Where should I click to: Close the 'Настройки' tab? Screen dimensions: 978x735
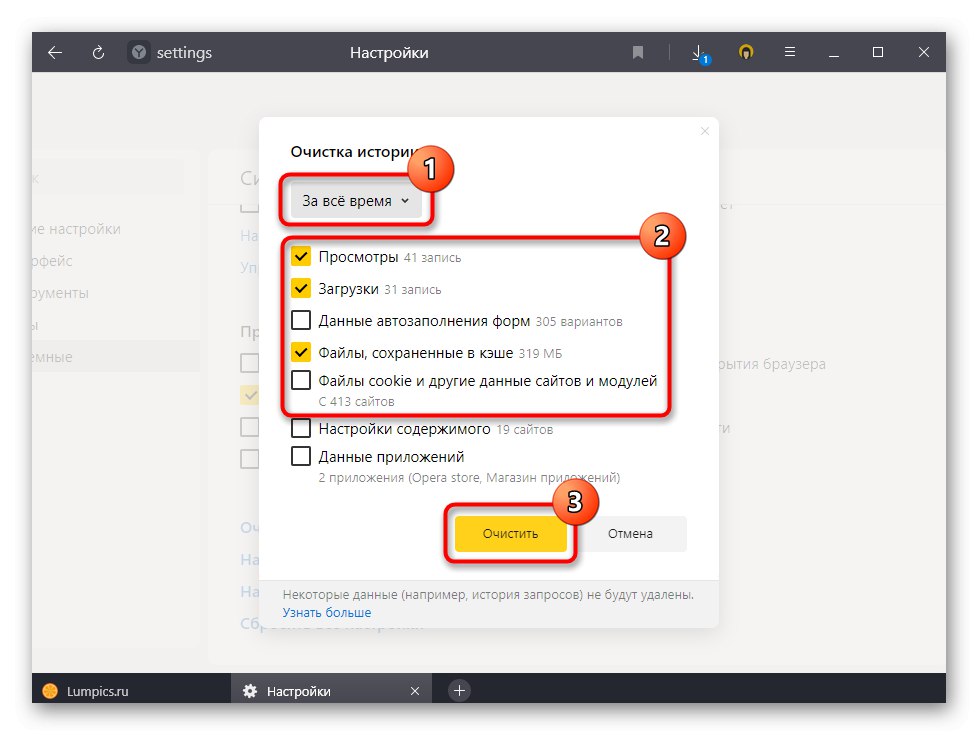[415, 691]
